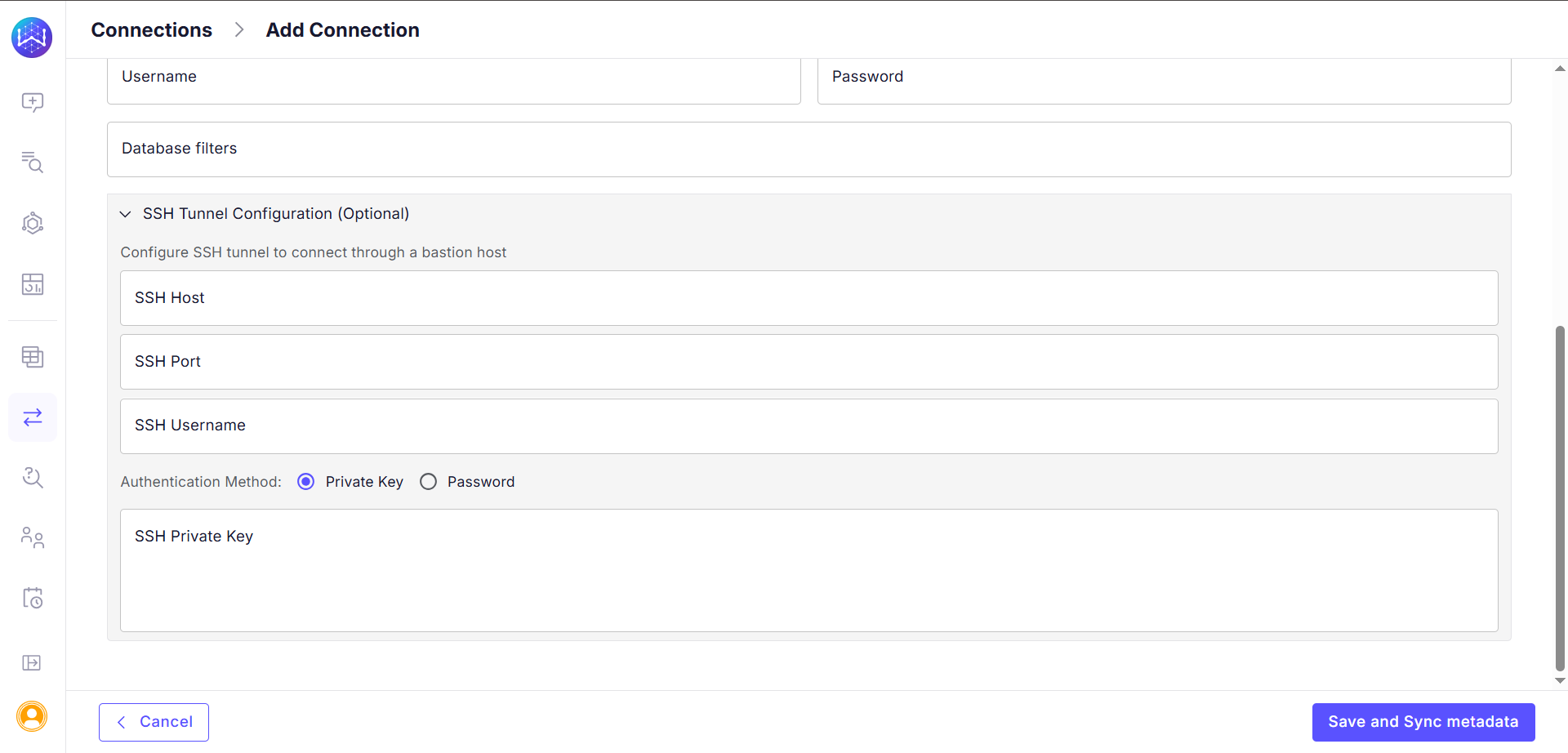Screen dimensions: 1568x753
Task: Click the scrollbar down arrow
Action: coord(1560,680)
